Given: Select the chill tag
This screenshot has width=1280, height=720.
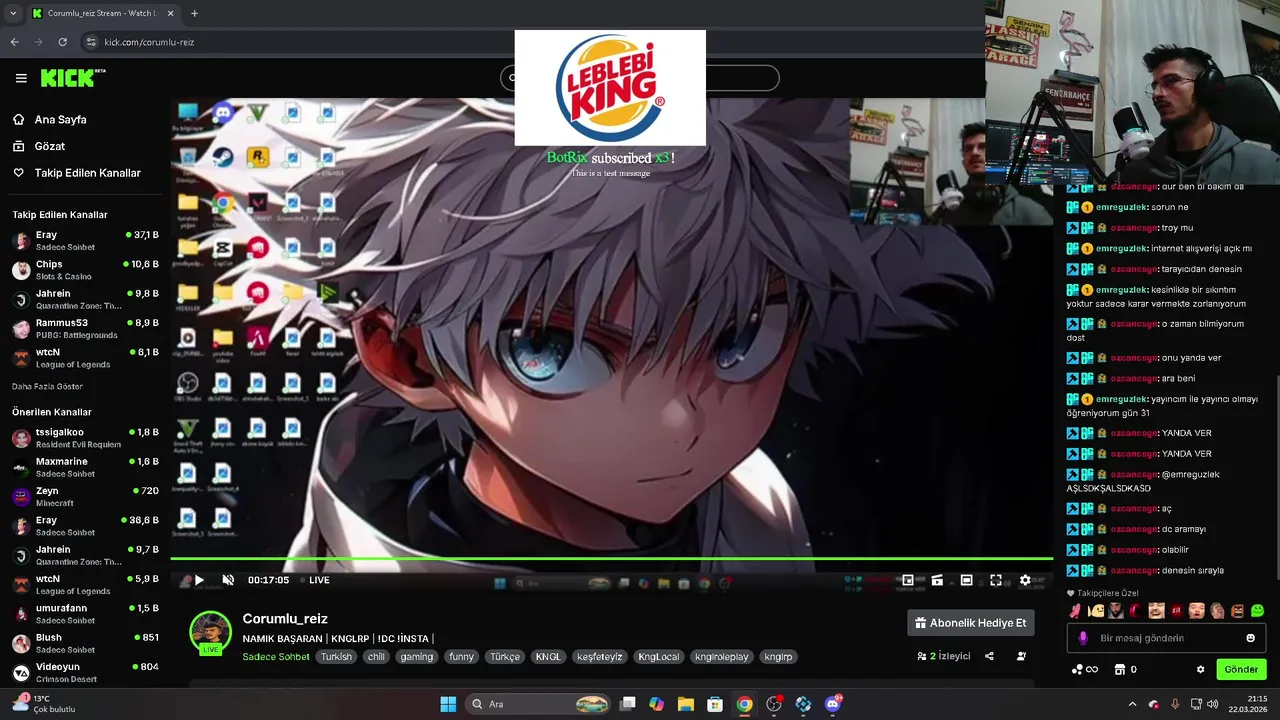Looking at the screenshot, I should (x=376, y=657).
